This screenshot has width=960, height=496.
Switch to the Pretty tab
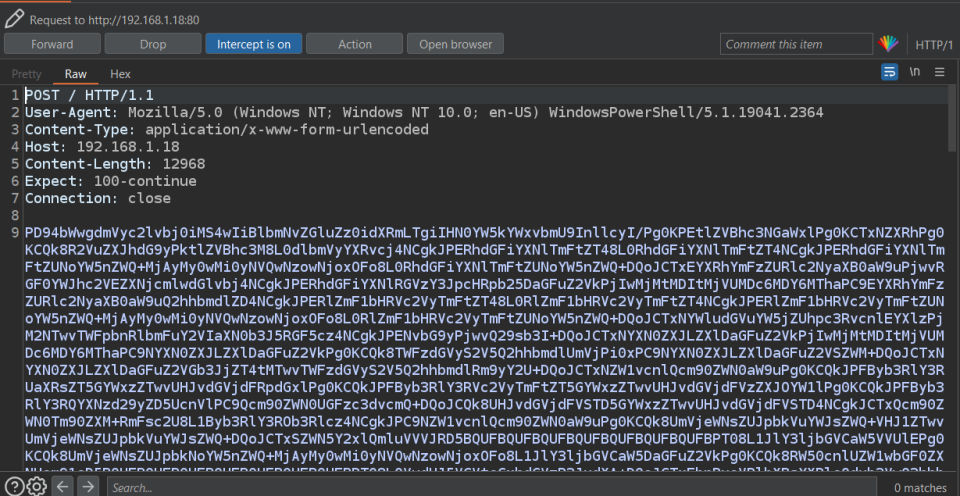26,73
